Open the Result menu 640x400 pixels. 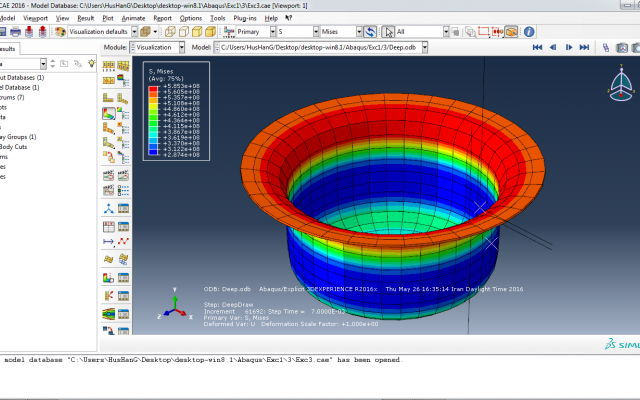coord(85,18)
